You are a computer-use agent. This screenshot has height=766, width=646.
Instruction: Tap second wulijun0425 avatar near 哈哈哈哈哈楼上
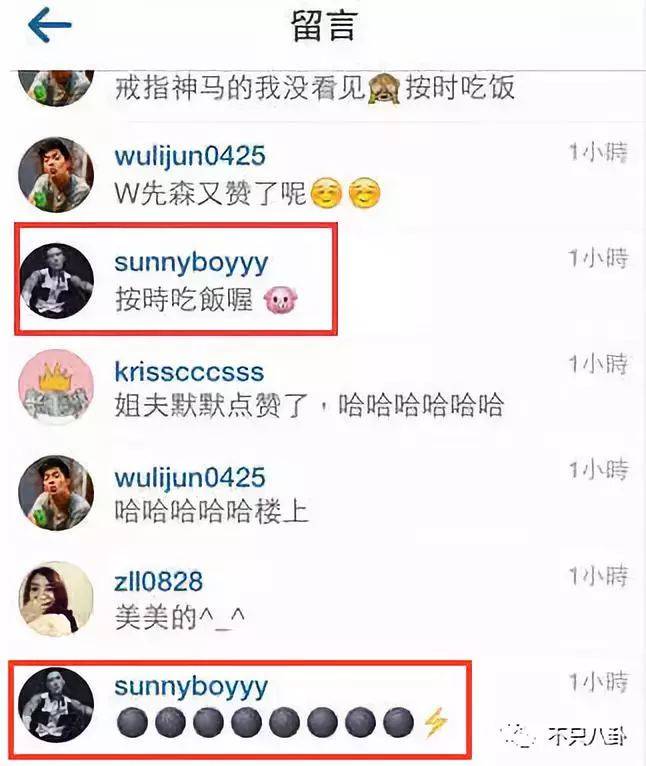pyautogui.click(x=56, y=493)
